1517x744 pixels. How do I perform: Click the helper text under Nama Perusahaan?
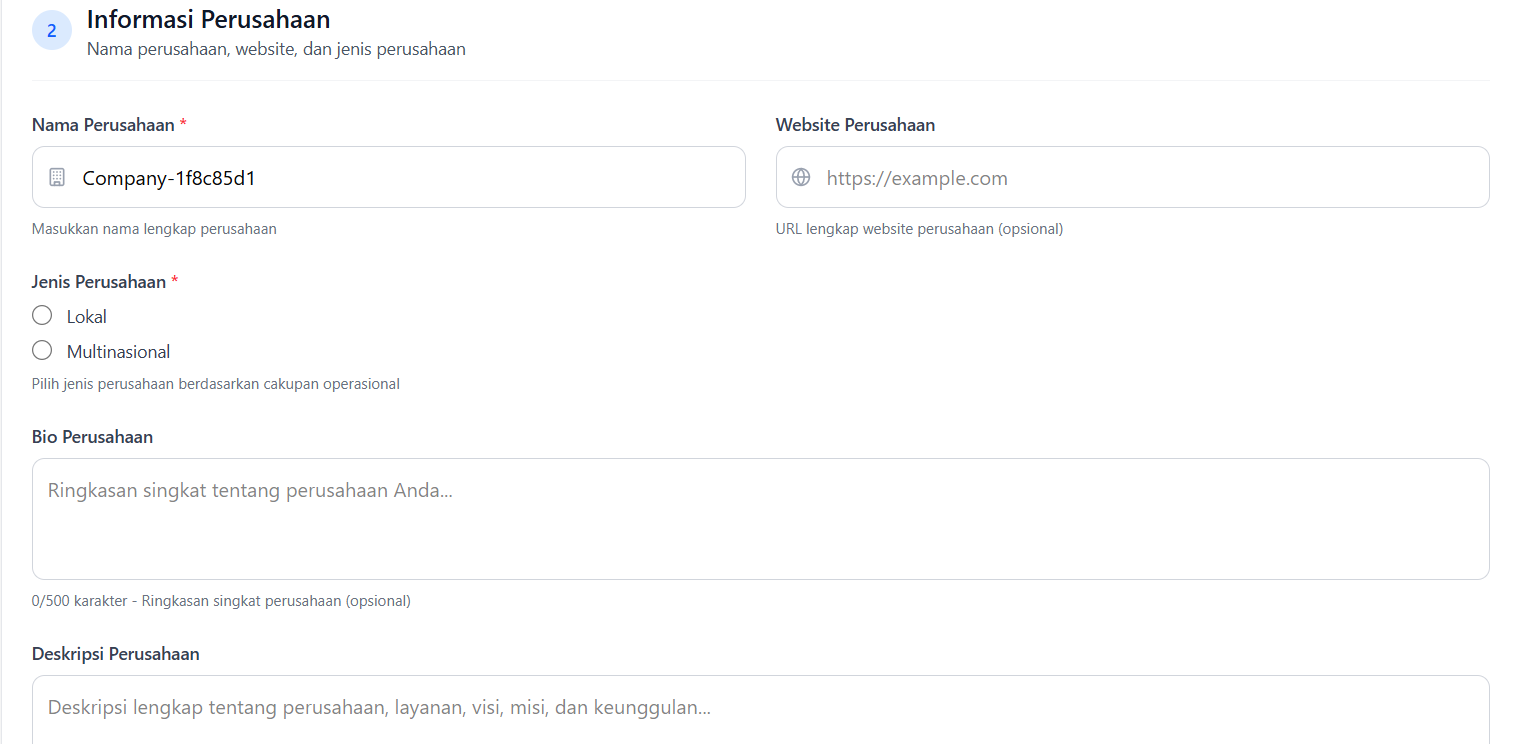point(154,228)
